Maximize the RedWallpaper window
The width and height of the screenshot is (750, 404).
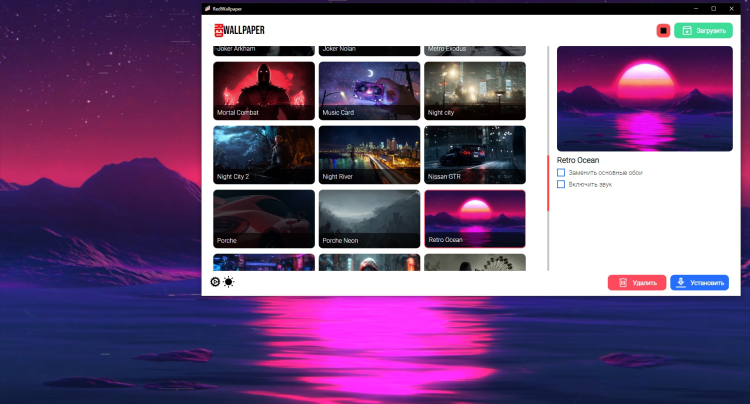pos(713,9)
